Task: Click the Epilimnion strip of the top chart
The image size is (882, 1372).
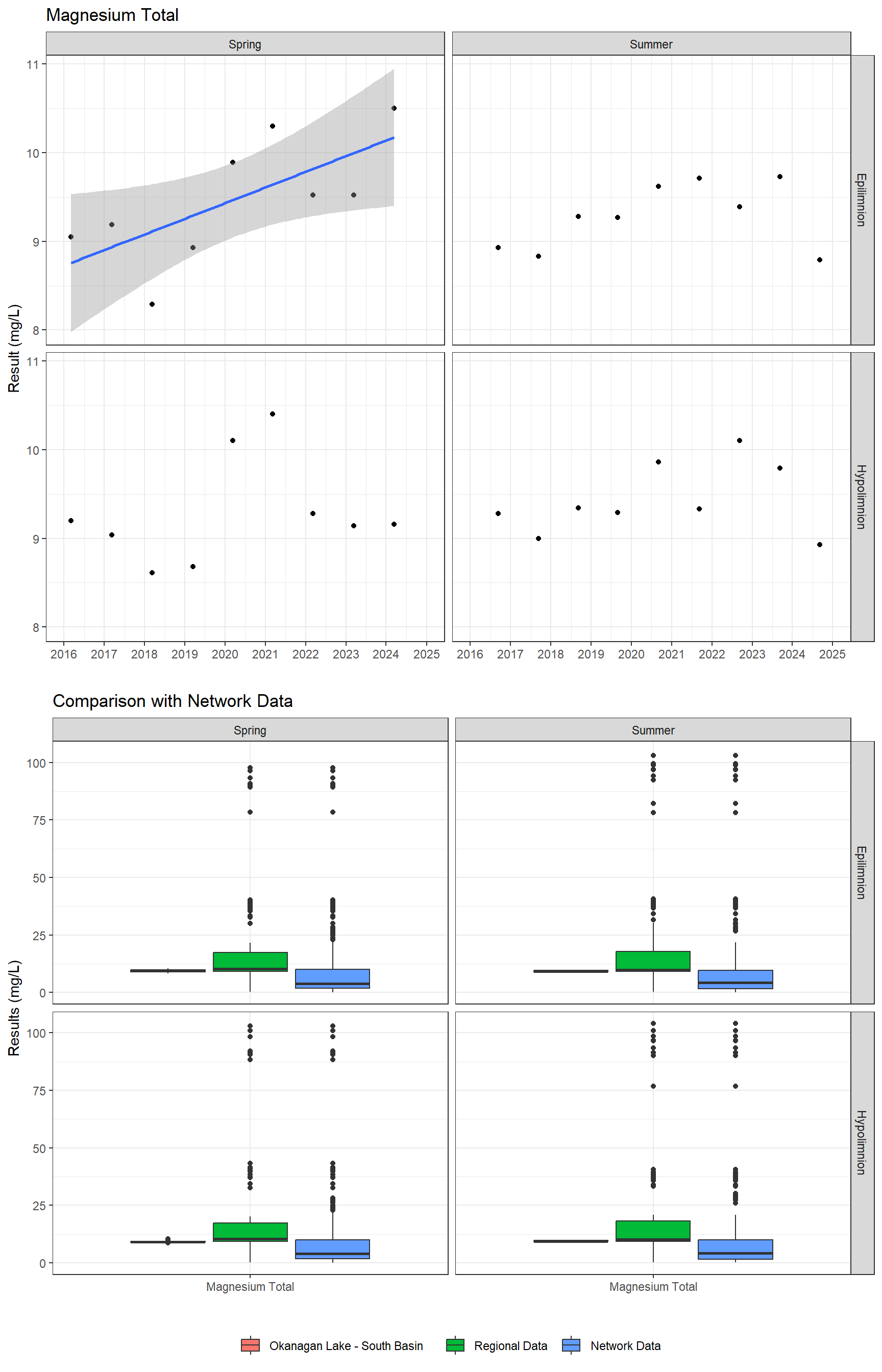Action: (862, 200)
